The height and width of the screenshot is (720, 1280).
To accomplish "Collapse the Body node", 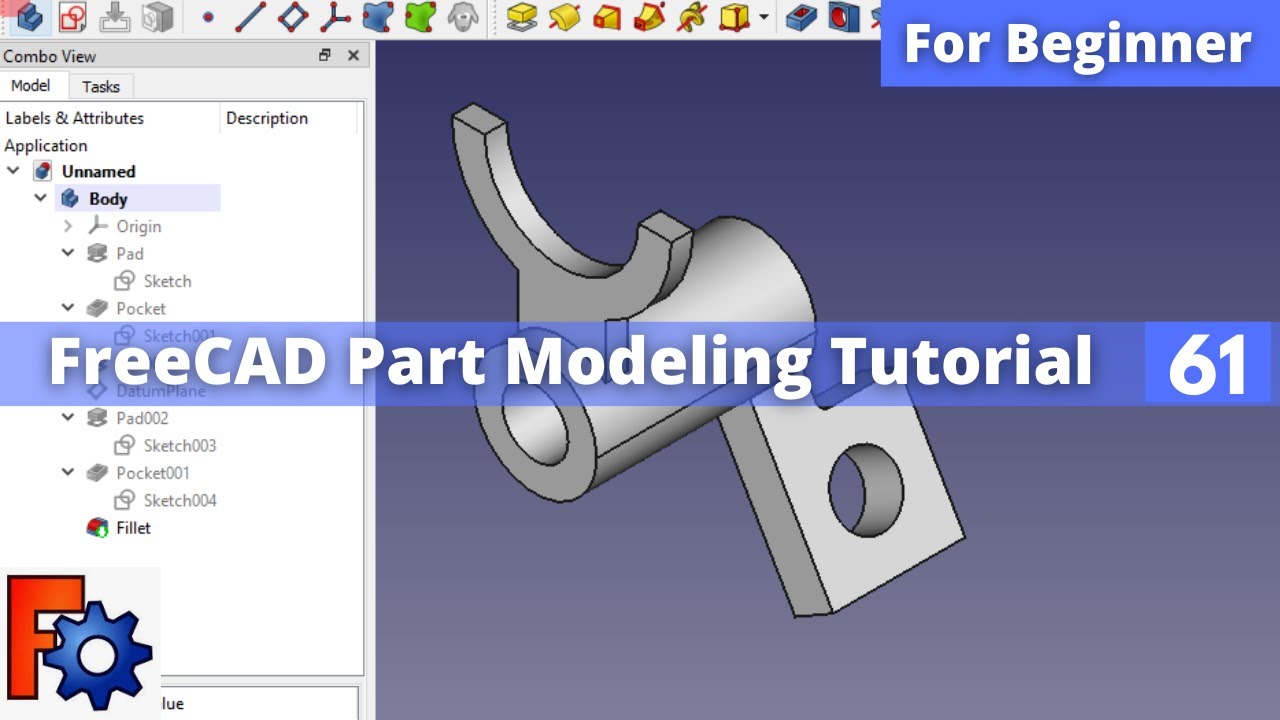I will pyautogui.click(x=41, y=198).
